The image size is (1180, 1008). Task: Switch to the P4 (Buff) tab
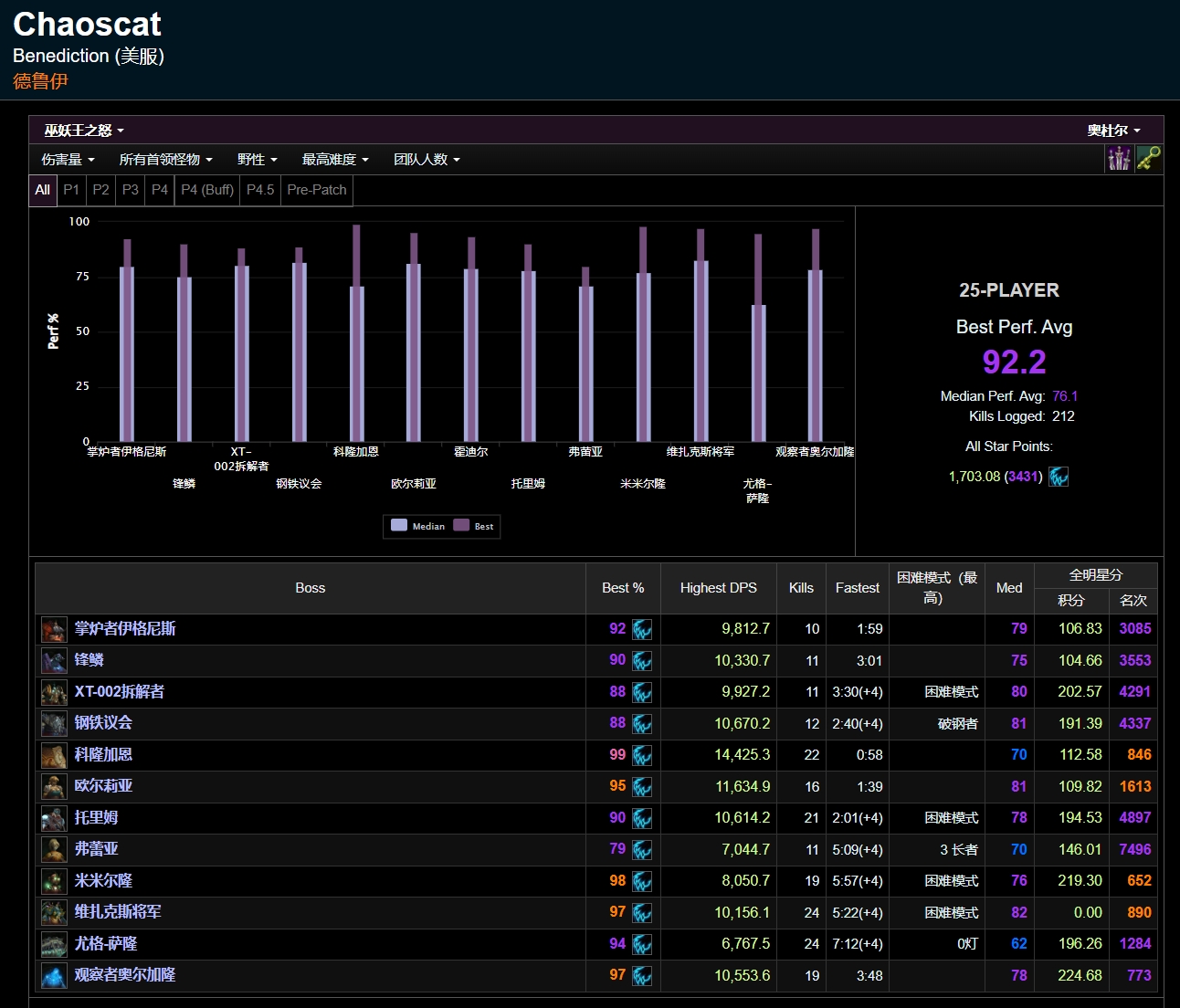[207, 190]
